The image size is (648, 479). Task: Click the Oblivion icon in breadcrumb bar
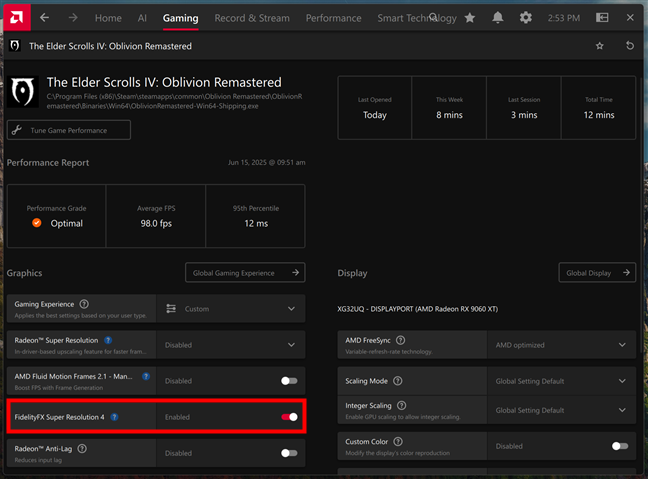[x=15, y=45]
